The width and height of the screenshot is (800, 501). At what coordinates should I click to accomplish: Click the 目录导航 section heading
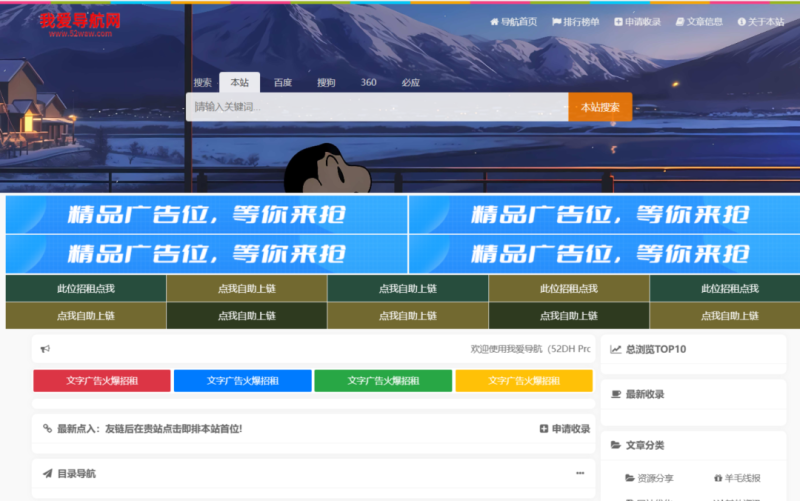pyautogui.click(x=77, y=473)
